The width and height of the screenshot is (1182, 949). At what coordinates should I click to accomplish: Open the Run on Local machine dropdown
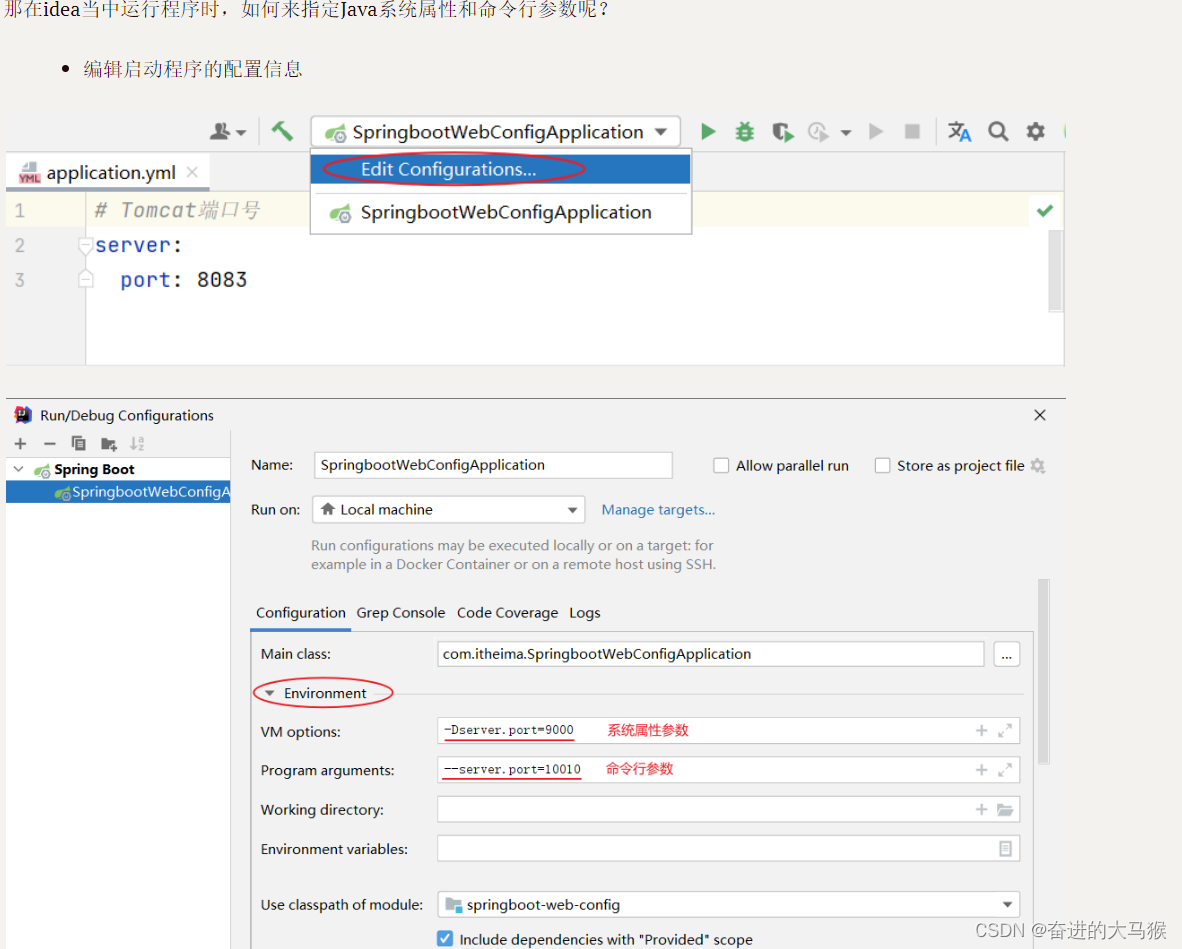(574, 509)
